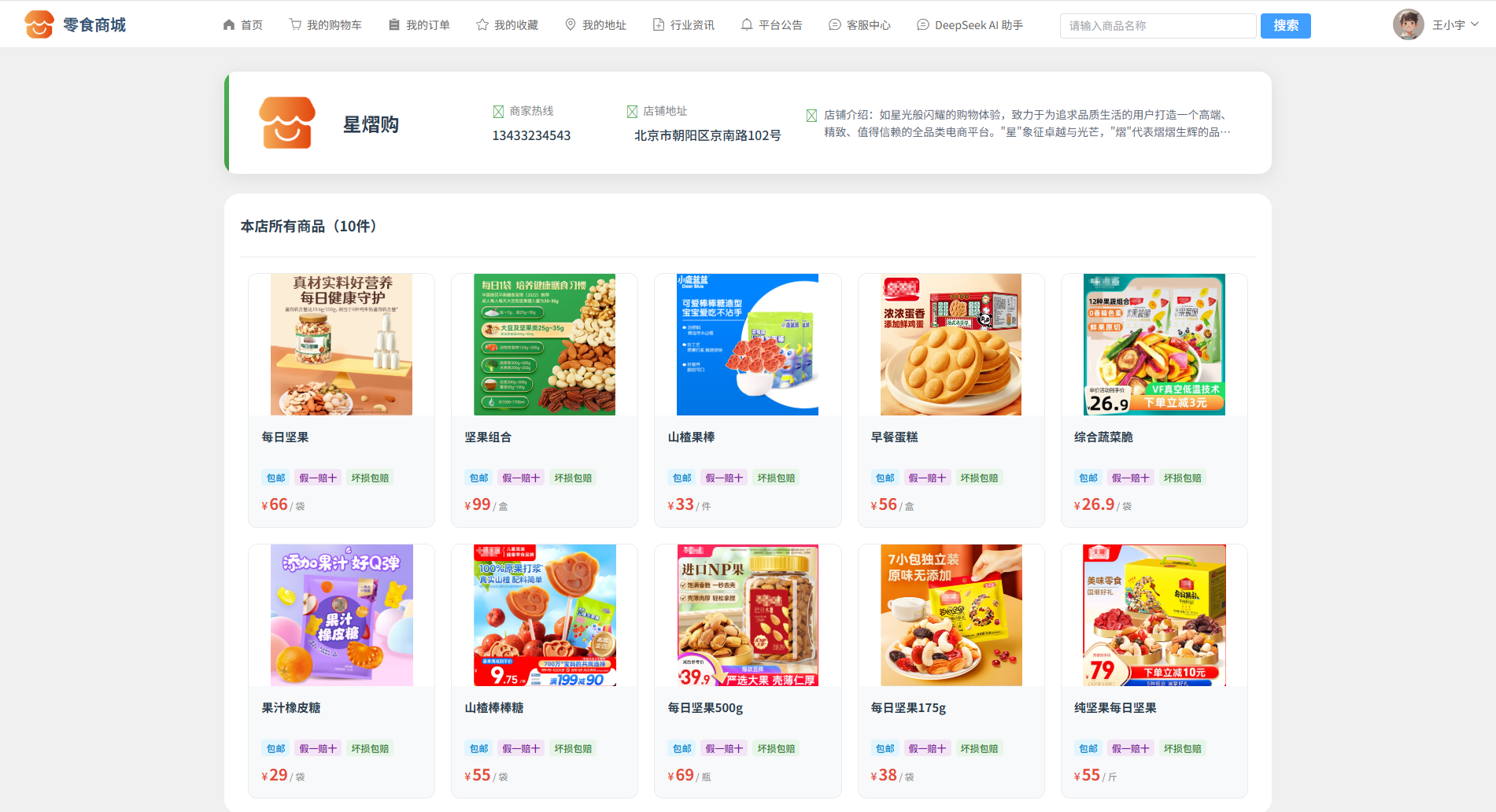This screenshot has height=812, width=1496.
Task: Click the location pin icon 我的地址
Action: [x=571, y=25]
